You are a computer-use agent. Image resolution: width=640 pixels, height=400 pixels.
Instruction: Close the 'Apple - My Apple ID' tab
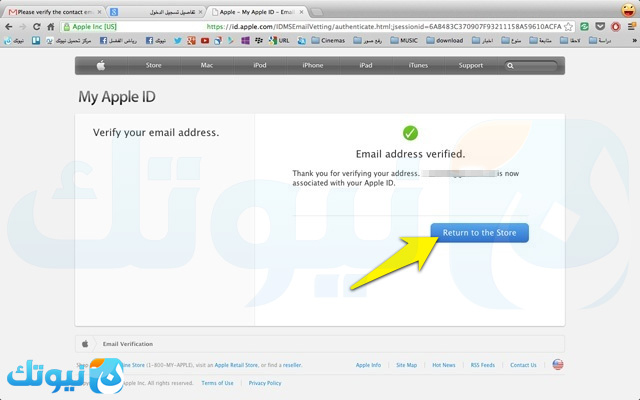(302, 12)
